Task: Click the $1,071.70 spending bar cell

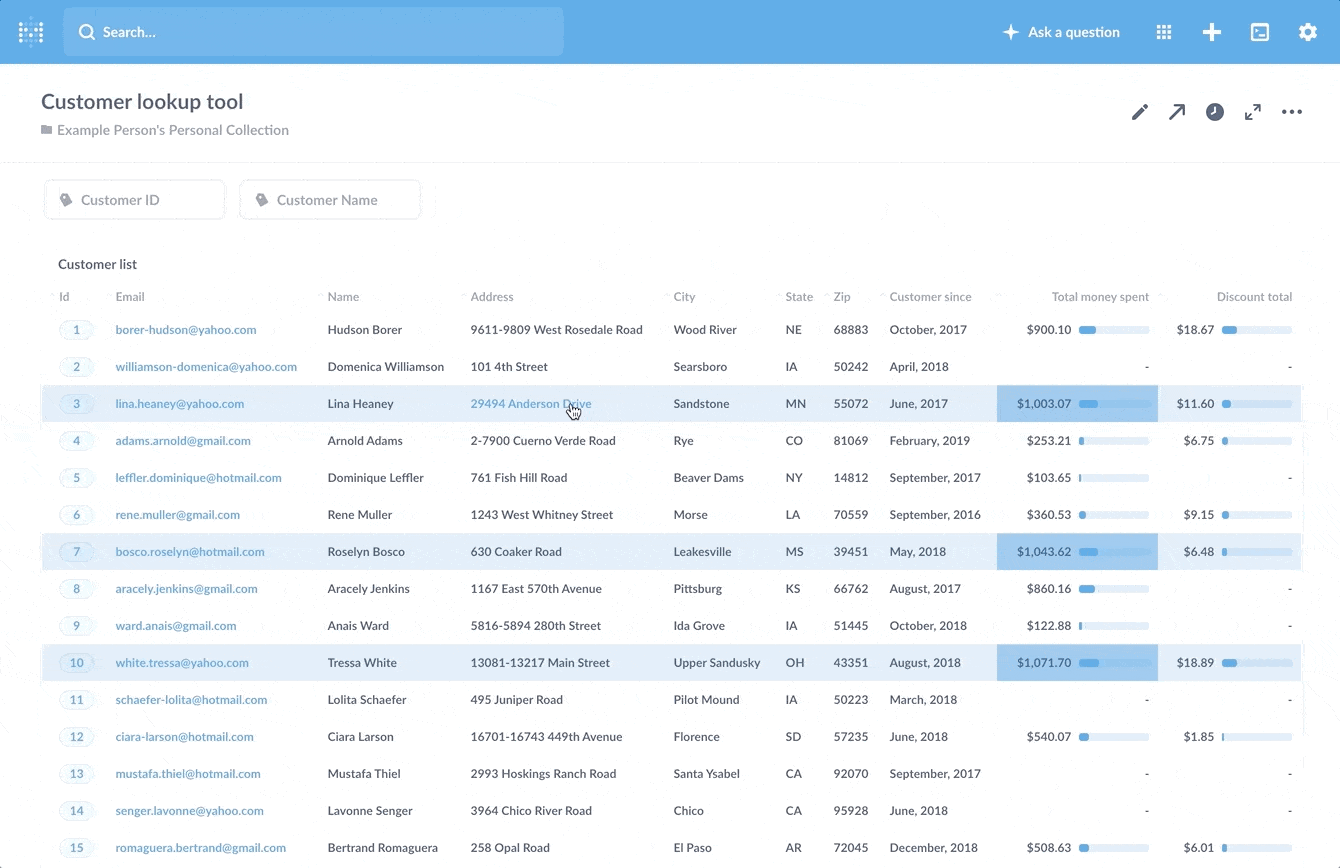Action: (x=1077, y=663)
